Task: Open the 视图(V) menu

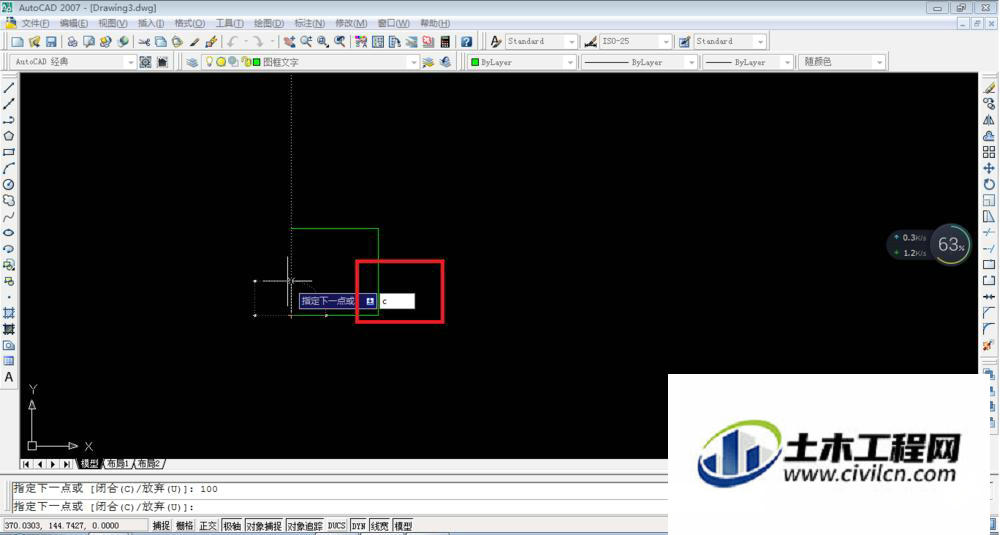Action: tap(113, 23)
